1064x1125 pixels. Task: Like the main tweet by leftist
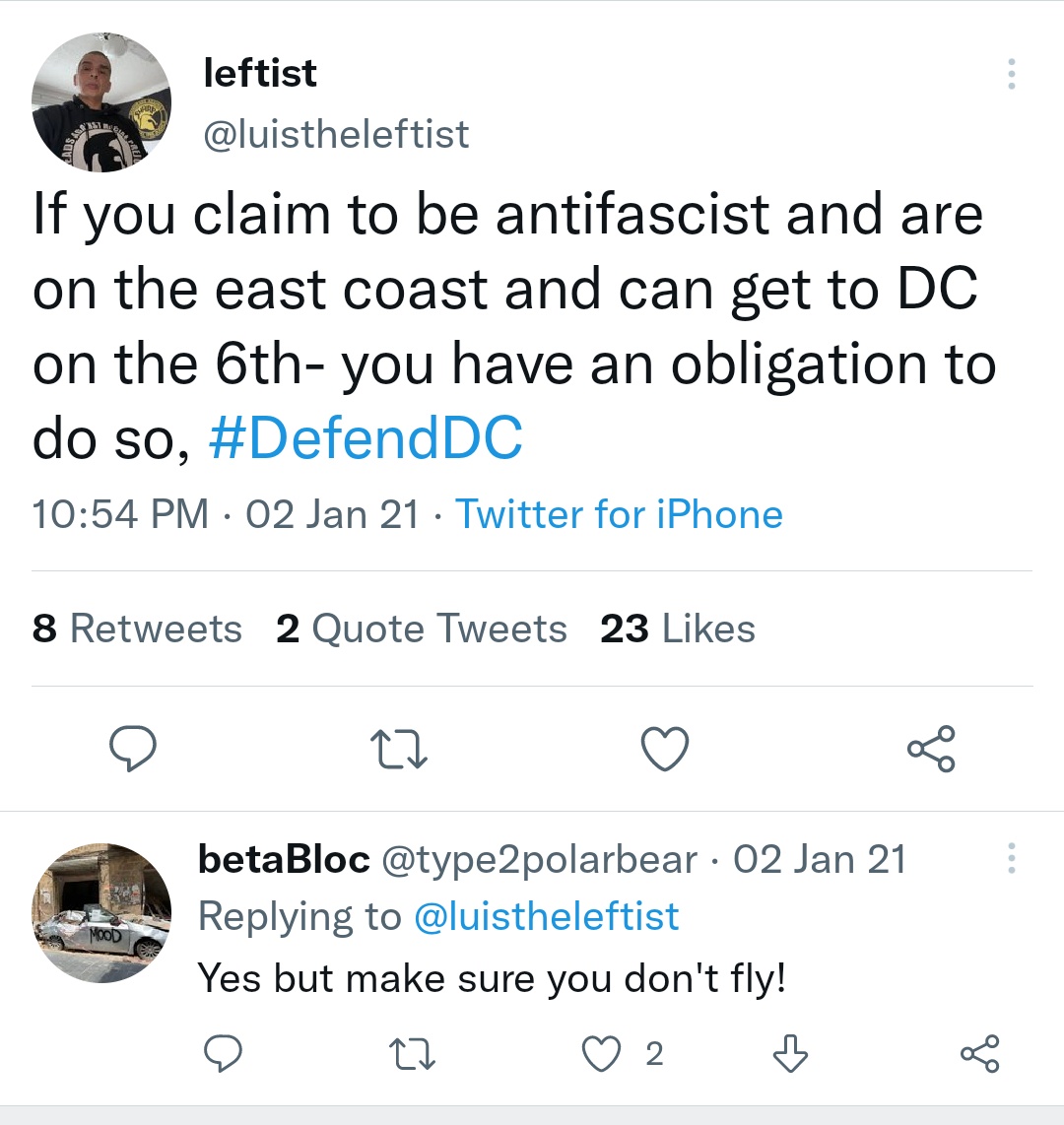click(665, 750)
